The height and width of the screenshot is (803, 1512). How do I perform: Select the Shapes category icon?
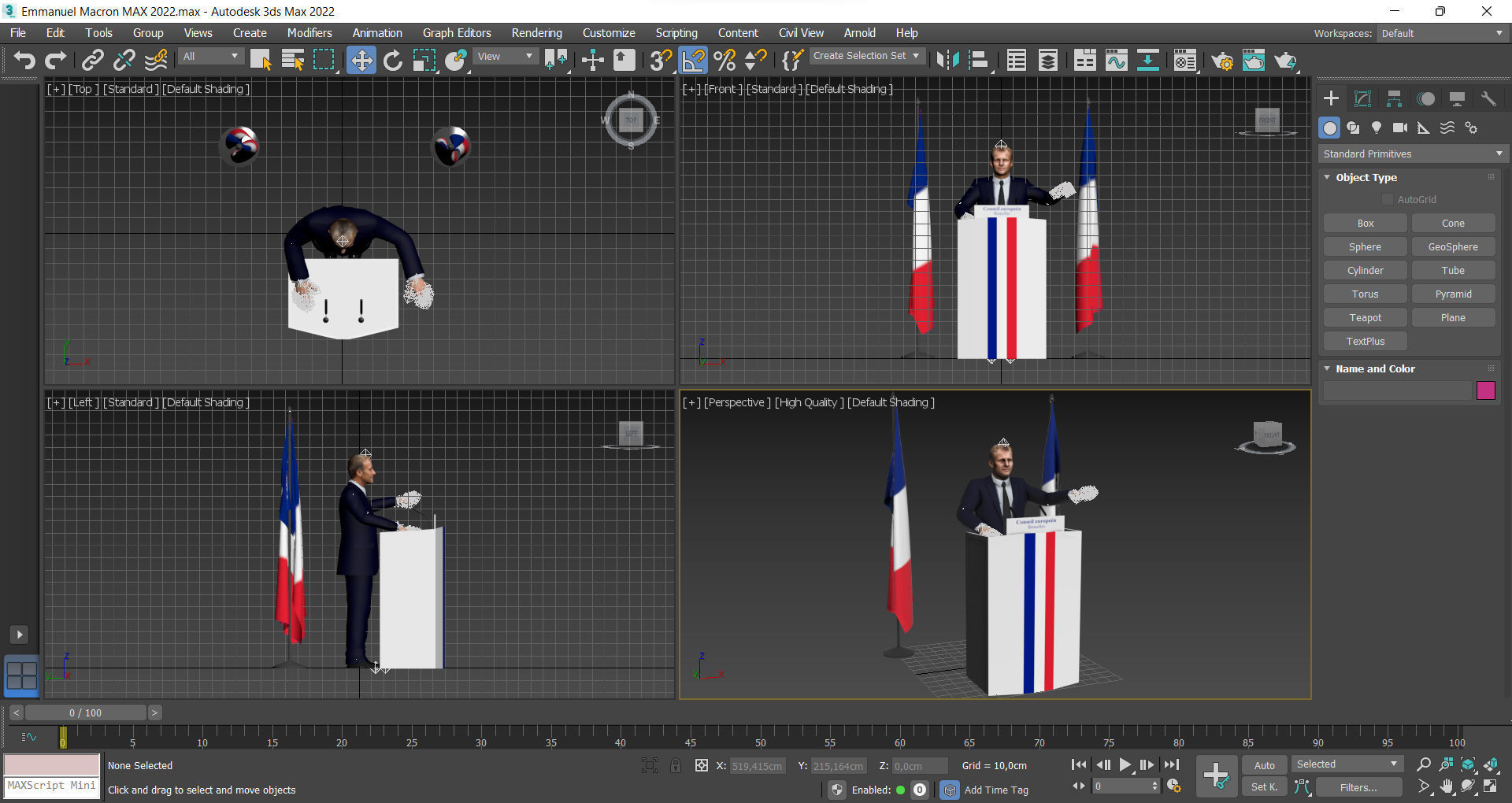point(1353,128)
